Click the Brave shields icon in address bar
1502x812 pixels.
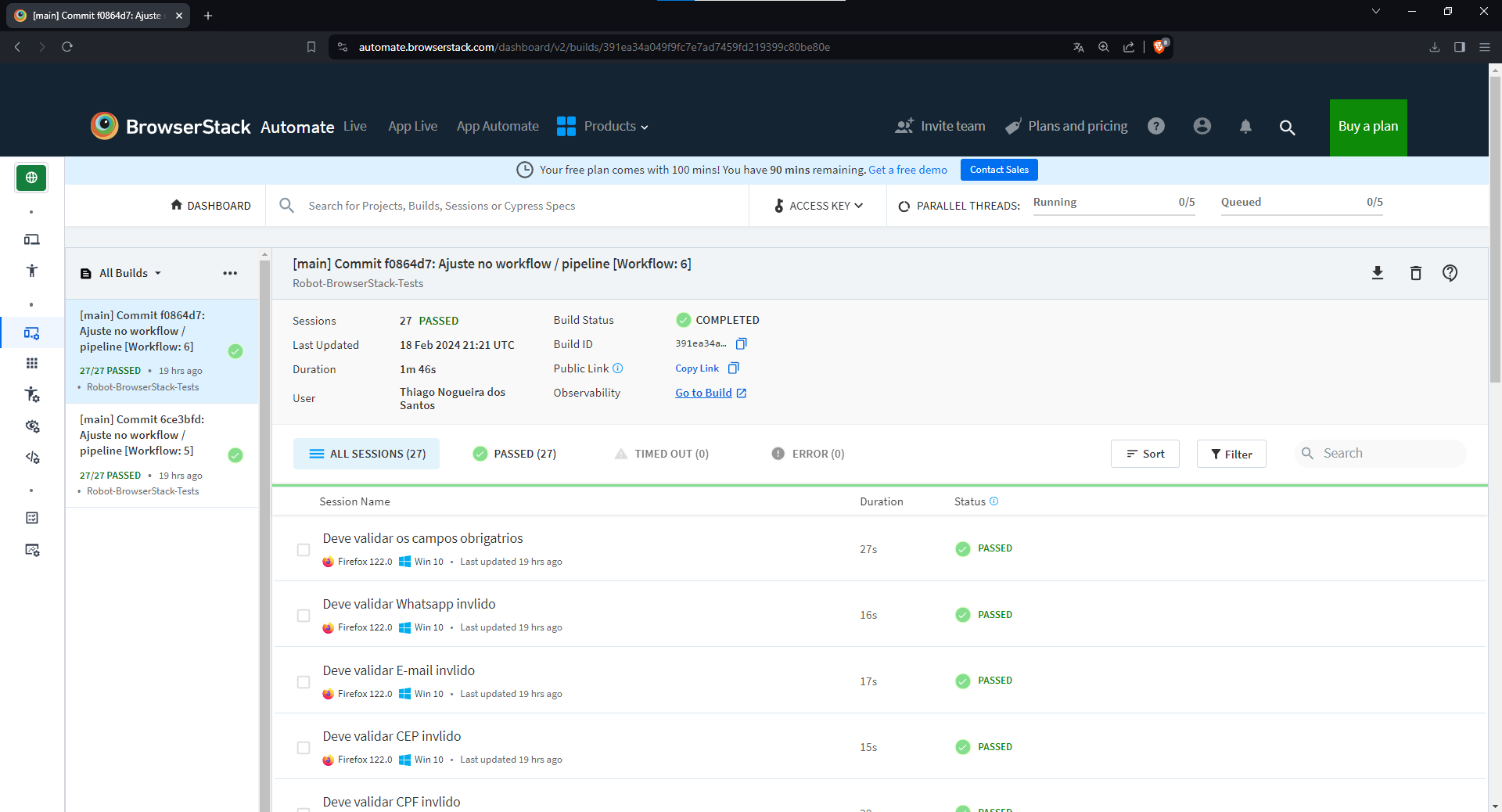(x=1160, y=46)
